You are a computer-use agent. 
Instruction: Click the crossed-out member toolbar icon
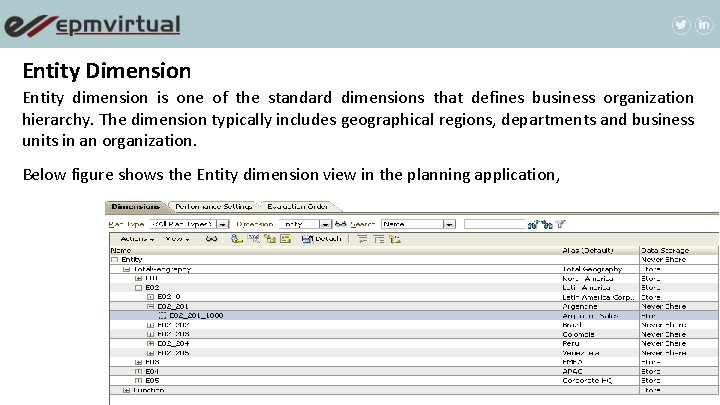[x=253, y=239]
